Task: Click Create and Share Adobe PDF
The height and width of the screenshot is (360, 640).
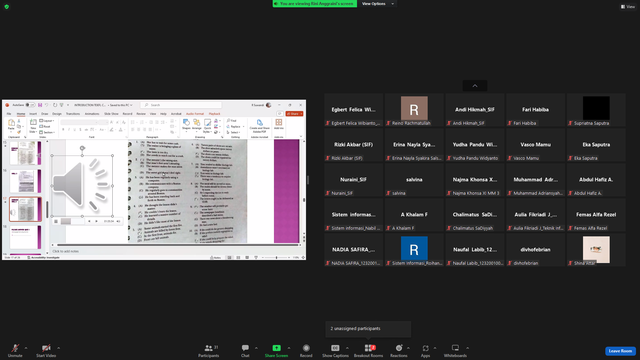Action: pyautogui.click(x=260, y=126)
